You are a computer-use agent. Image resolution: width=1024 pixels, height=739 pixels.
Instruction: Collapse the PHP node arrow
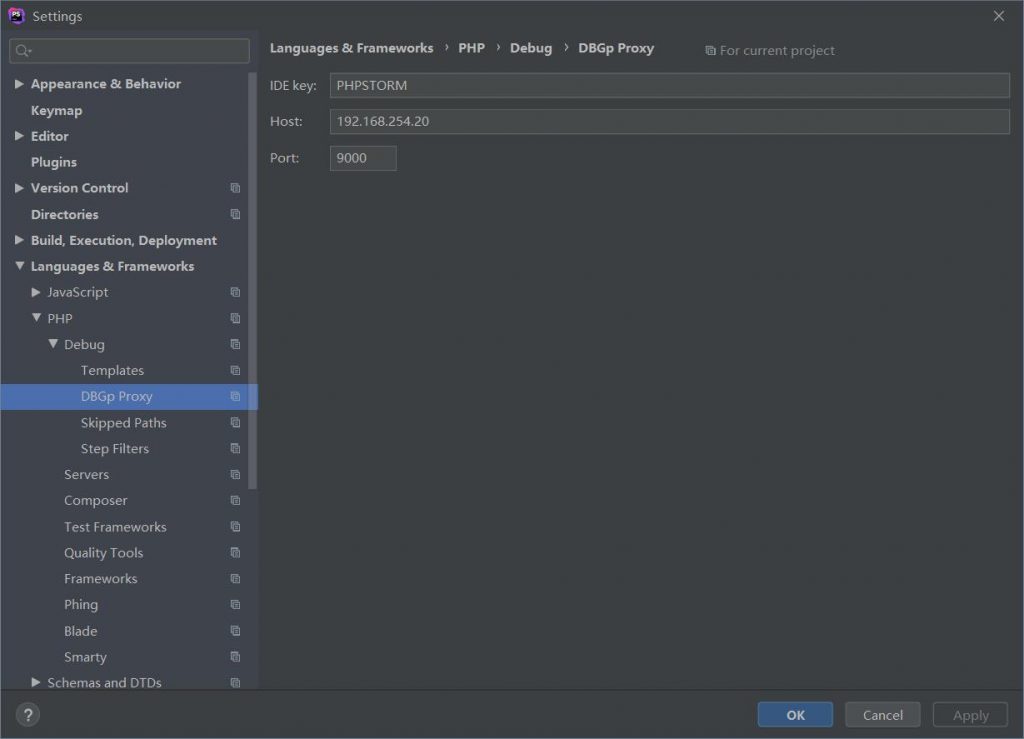pos(36,318)
